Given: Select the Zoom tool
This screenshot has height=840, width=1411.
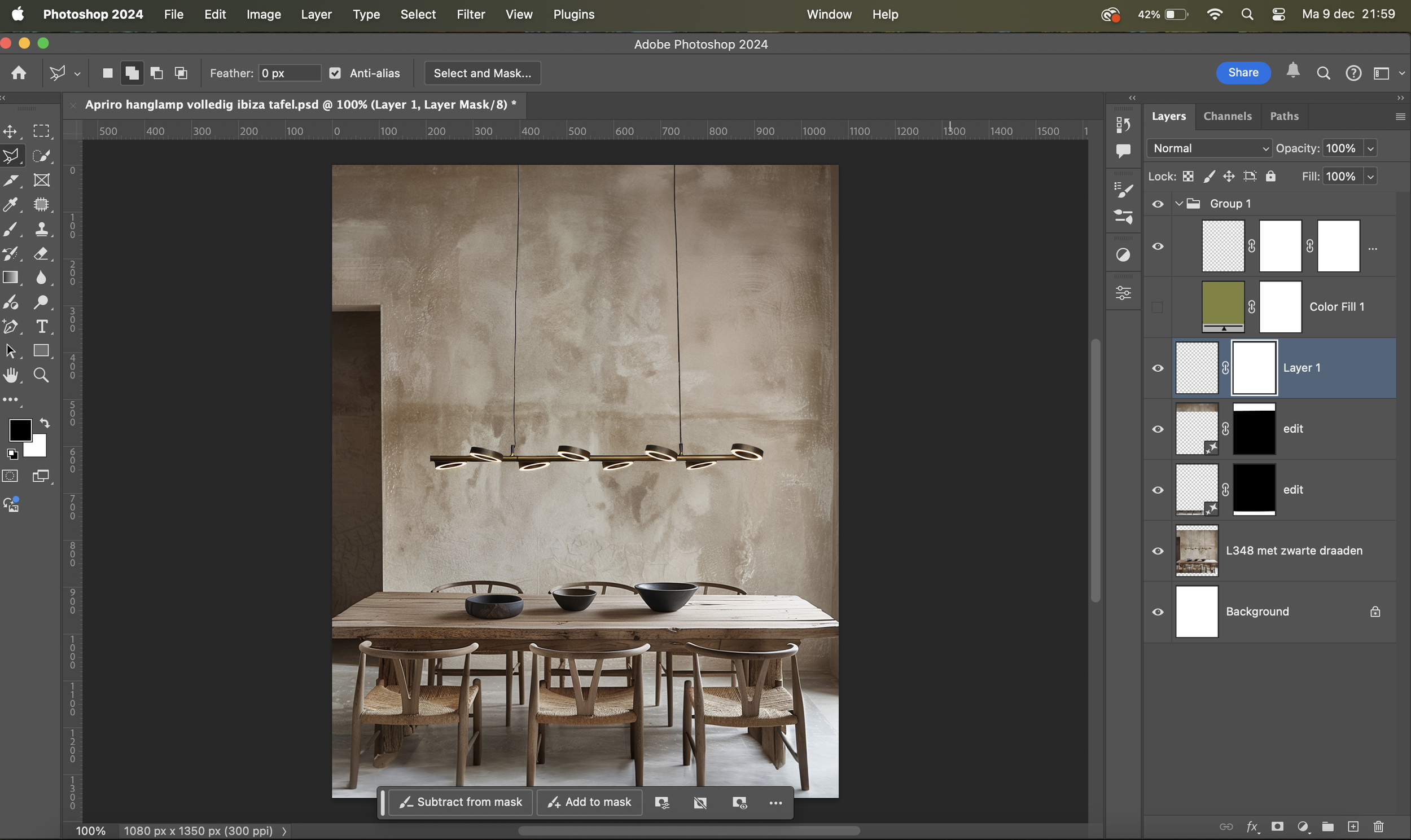Looking at the screenshot, I should pyautogui.click(x=41, y=375).
